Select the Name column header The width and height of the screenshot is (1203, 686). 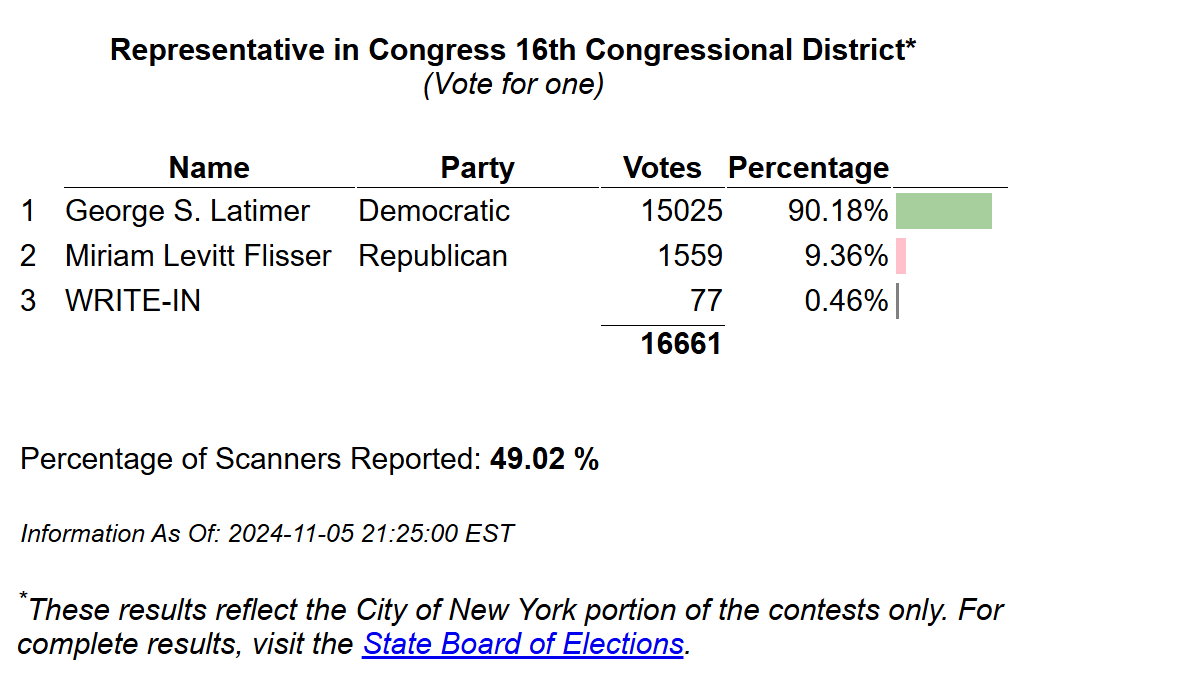[209, 168]
